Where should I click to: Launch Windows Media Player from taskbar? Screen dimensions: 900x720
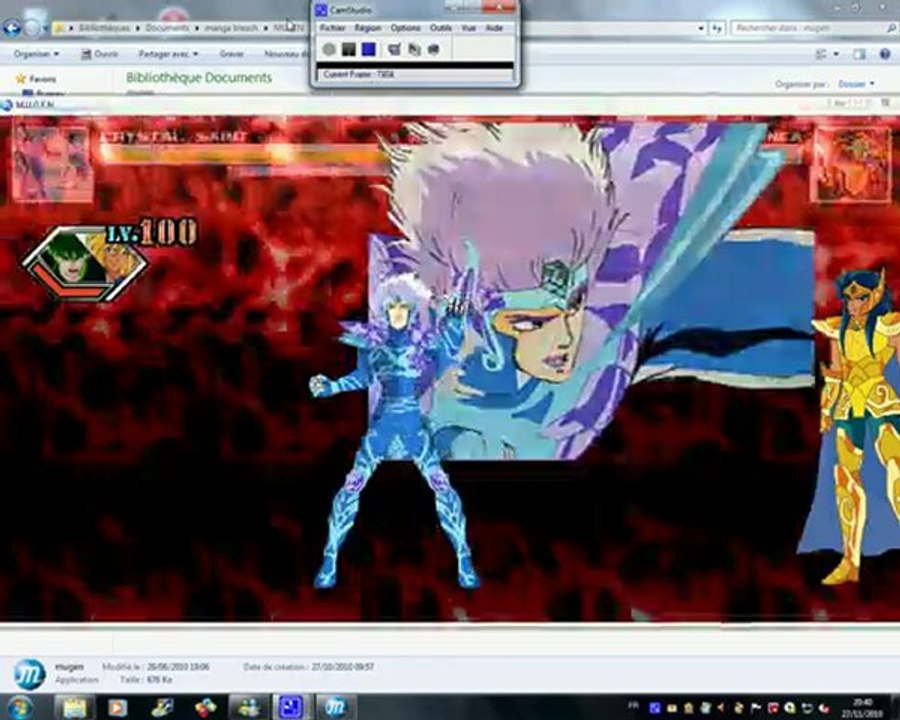click(117, 707)
